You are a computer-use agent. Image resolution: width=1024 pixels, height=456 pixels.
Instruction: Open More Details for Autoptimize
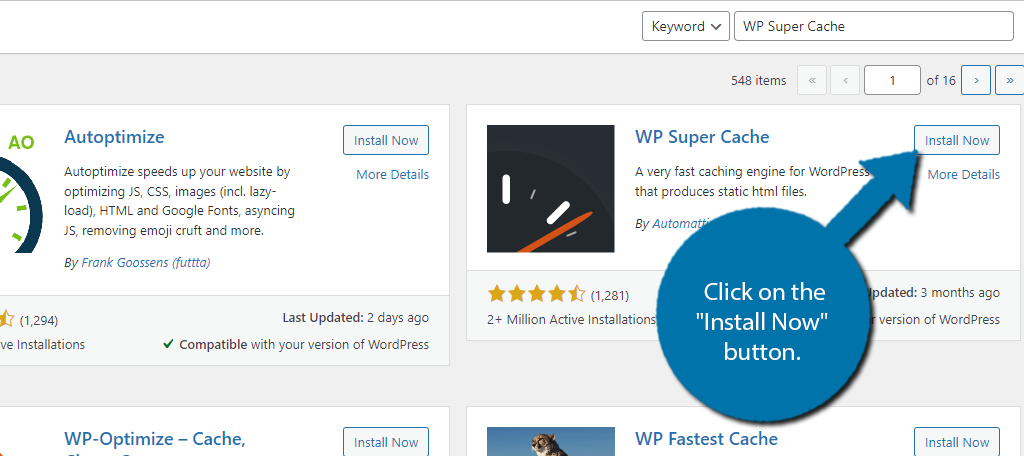point(392,174)
